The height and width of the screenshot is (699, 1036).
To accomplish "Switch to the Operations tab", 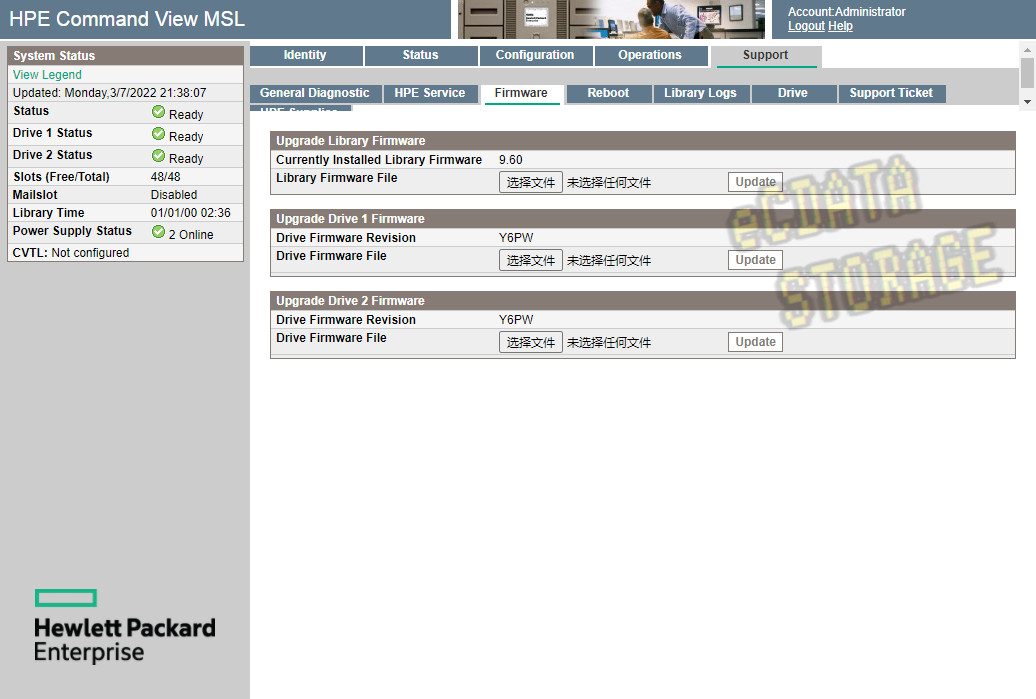I will pyautogui.click(x=650, y=55).
